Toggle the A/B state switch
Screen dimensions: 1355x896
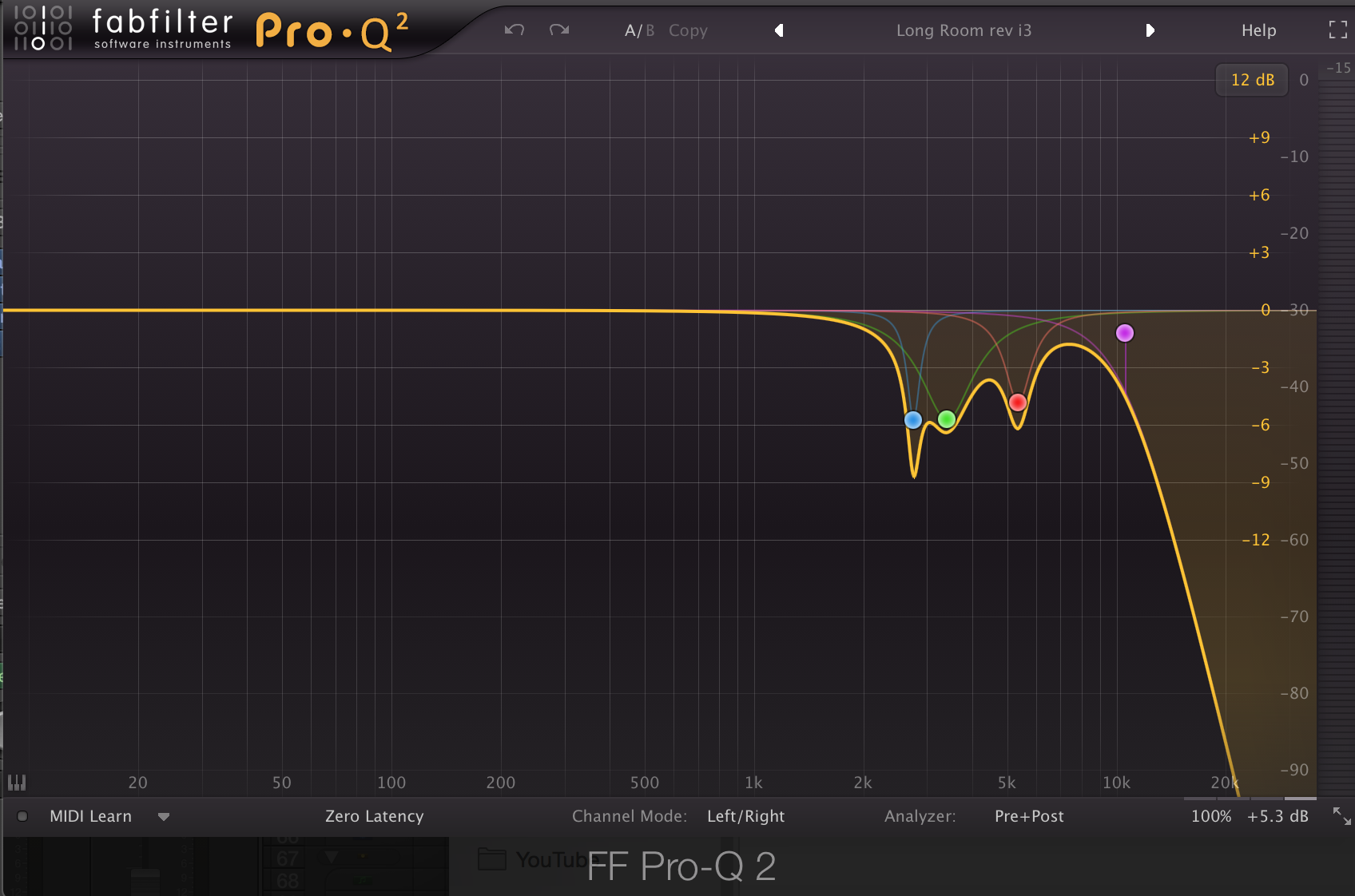coord(639,30)
